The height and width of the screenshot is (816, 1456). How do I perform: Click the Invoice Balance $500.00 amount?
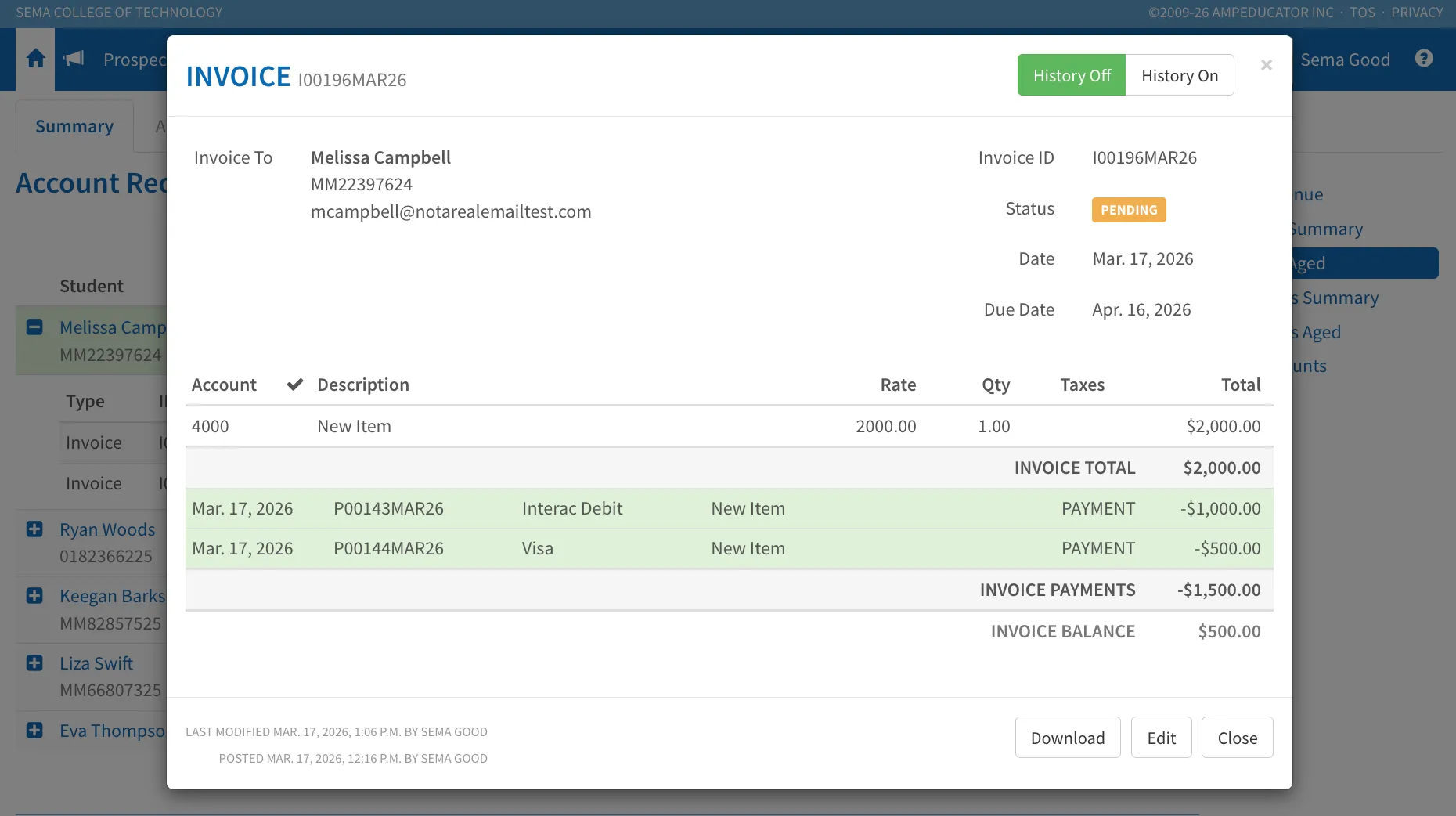coord(1229,631)
